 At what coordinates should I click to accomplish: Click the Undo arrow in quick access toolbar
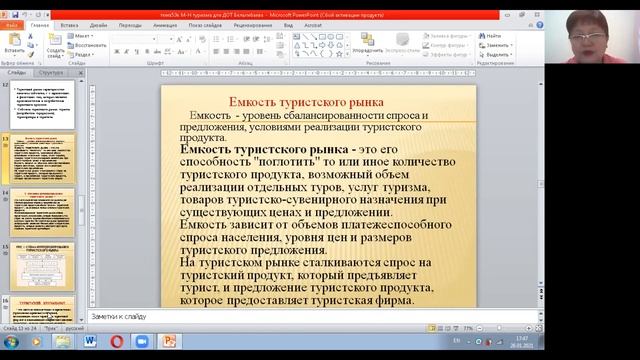(x=25, y=15)
